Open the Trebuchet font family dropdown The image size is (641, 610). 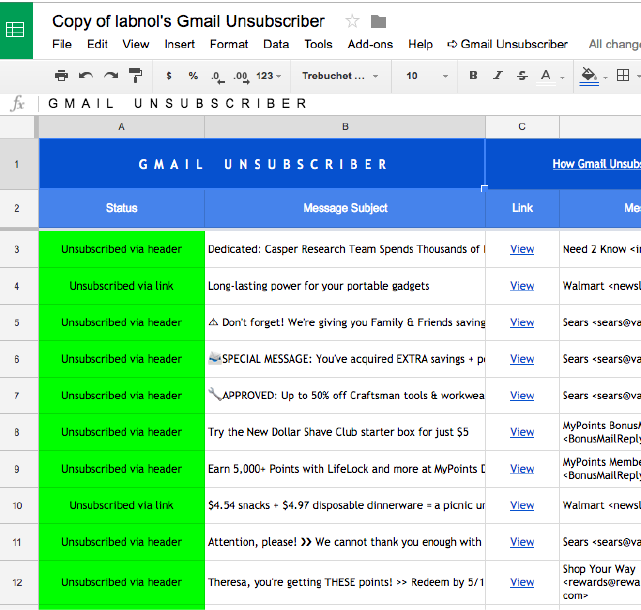pyautogui.click(x=340, y=76)
